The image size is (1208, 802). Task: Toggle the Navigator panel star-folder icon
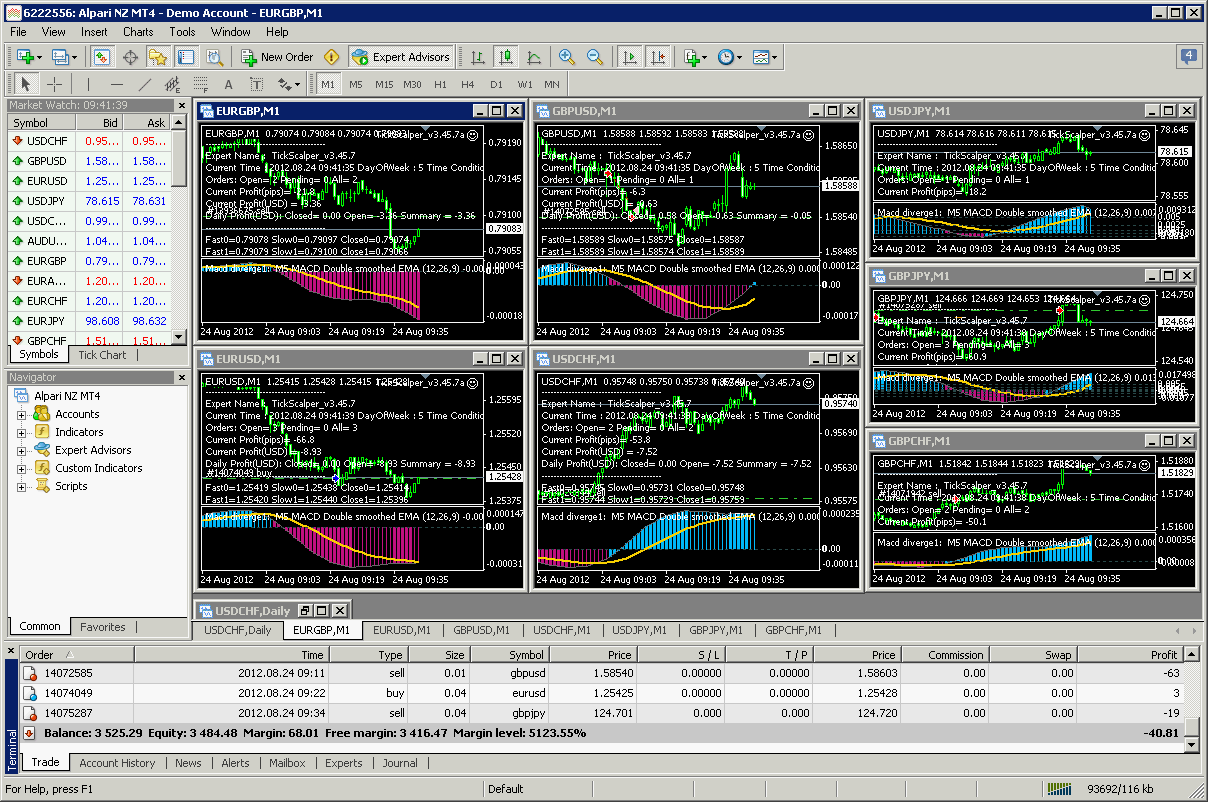coord(158,57)
